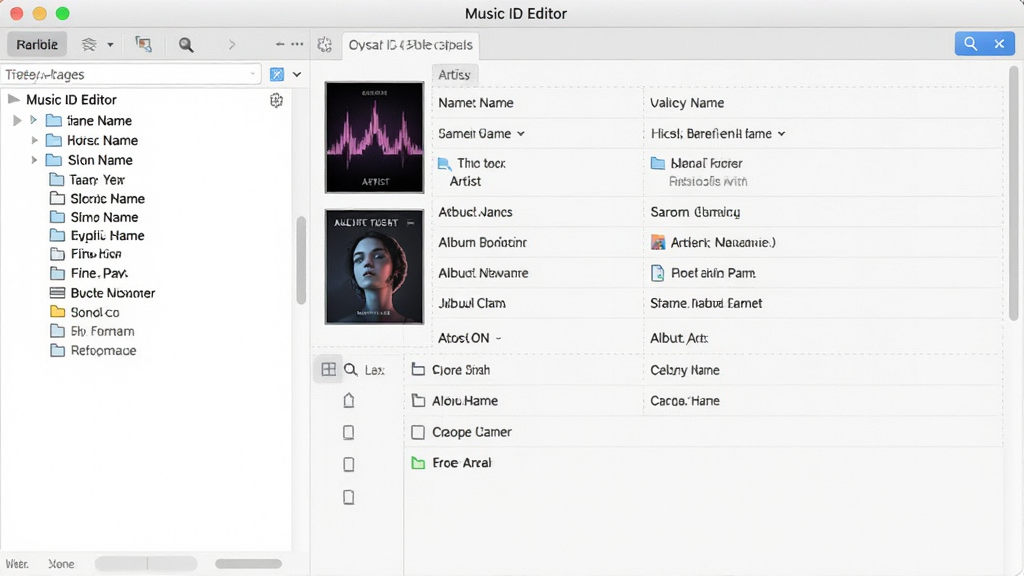This screenshot has width=1024, height=576.
Task: Click left status bar slider
Action: coord(146,564)
